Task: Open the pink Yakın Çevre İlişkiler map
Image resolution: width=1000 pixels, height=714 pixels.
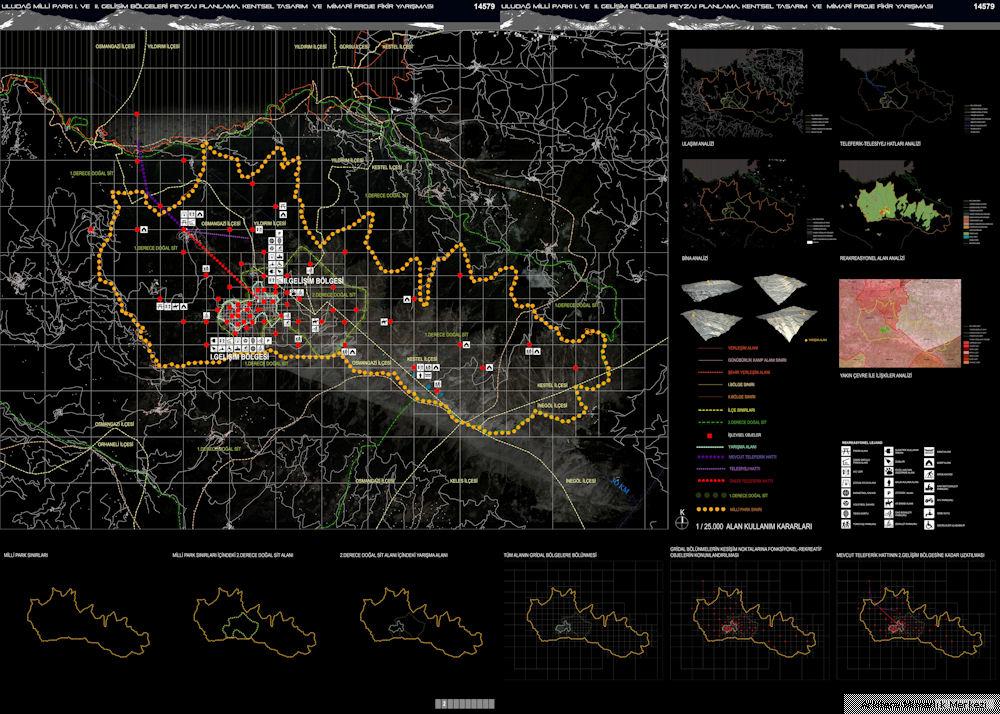Action: coord(901,323)
